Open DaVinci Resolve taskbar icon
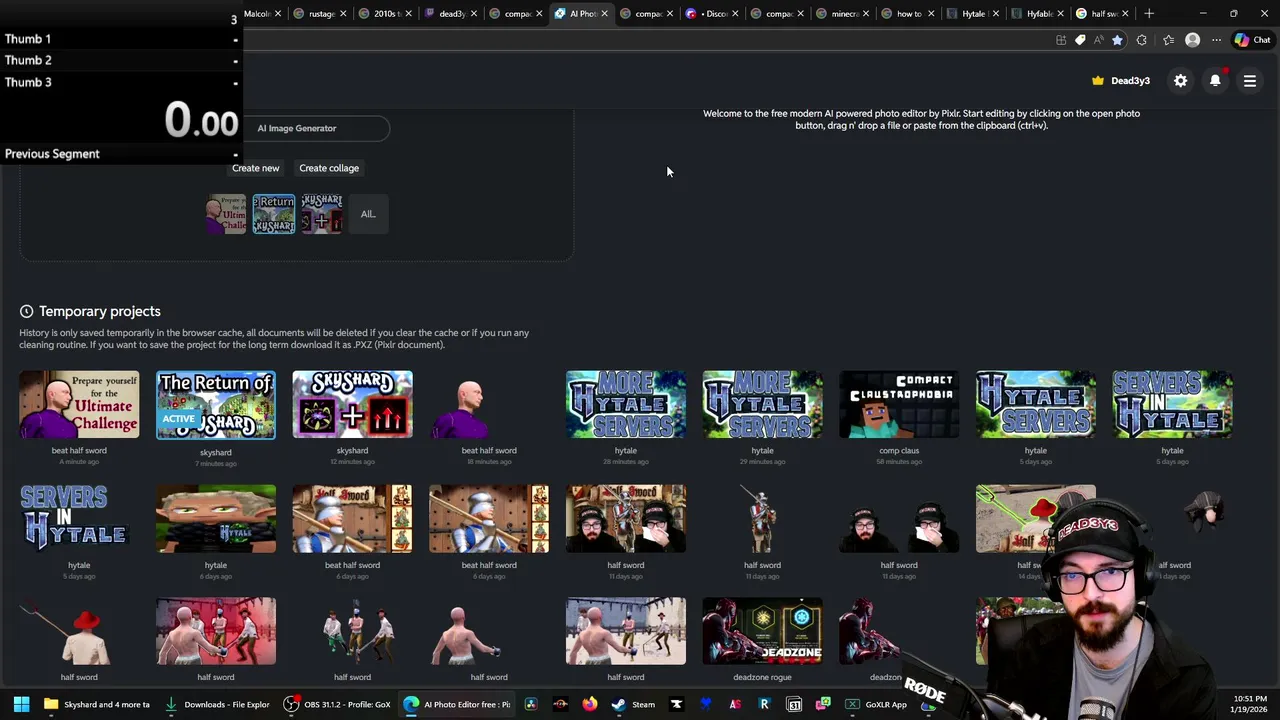The width and height of the screenshot is (1280, 720). (x=531, y=704)
